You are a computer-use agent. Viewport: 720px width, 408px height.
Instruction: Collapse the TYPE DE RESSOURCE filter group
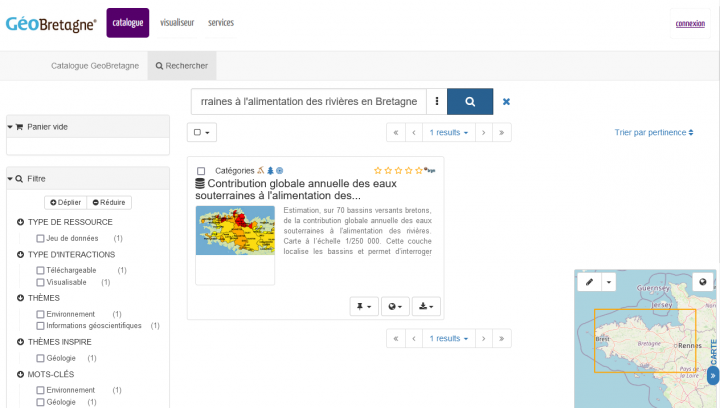(x=21, y=222)
